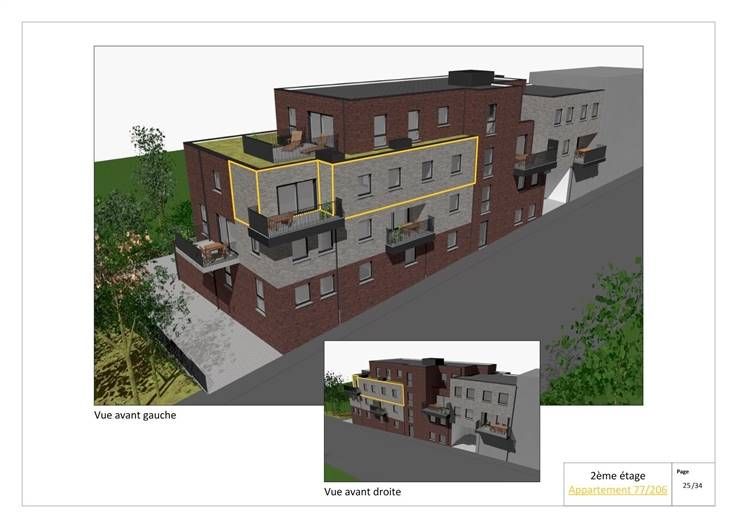The image size is (736, 527).
Task: Click the 'Vue avant gauche' caption
Action: pyautogui.click(x=135, y=414)
